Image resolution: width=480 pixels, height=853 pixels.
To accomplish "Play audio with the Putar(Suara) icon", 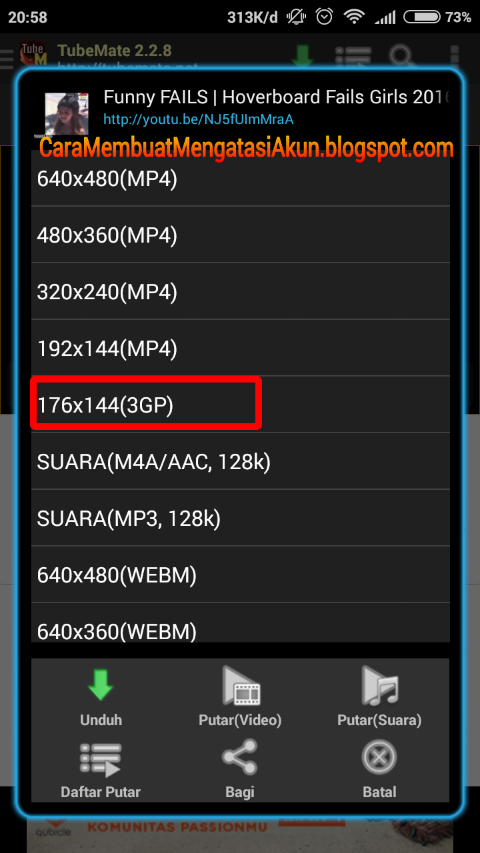I will coord(380,685).
